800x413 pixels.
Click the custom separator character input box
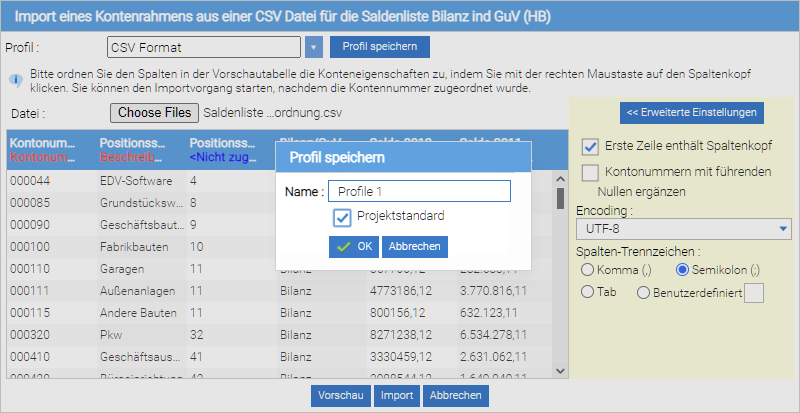coord(755,292)
